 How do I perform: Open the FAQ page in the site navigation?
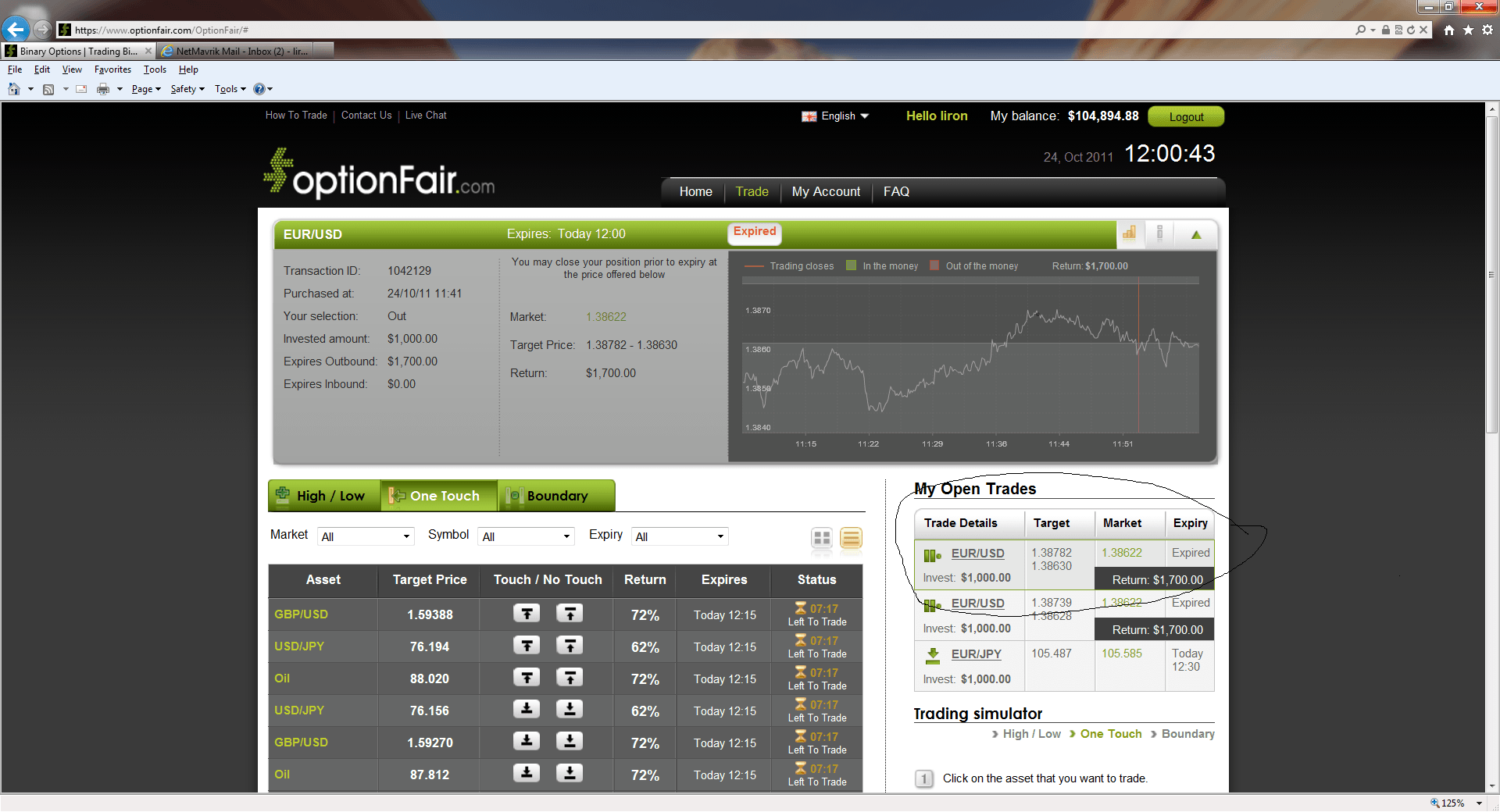coord(896,191)
